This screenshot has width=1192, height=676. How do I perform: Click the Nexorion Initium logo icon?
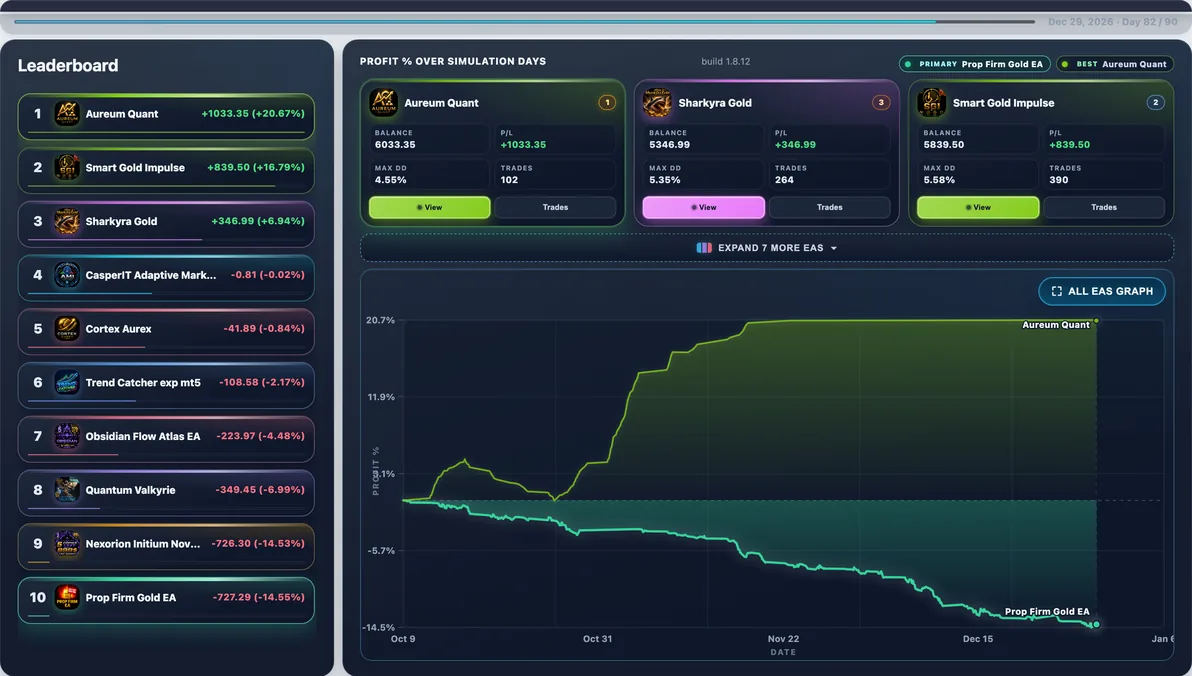[67, 544]
